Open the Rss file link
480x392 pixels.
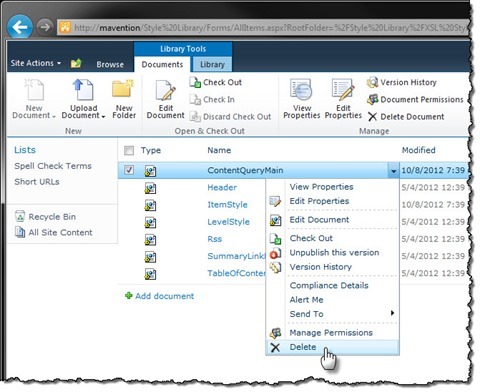[x=214, y=239]
